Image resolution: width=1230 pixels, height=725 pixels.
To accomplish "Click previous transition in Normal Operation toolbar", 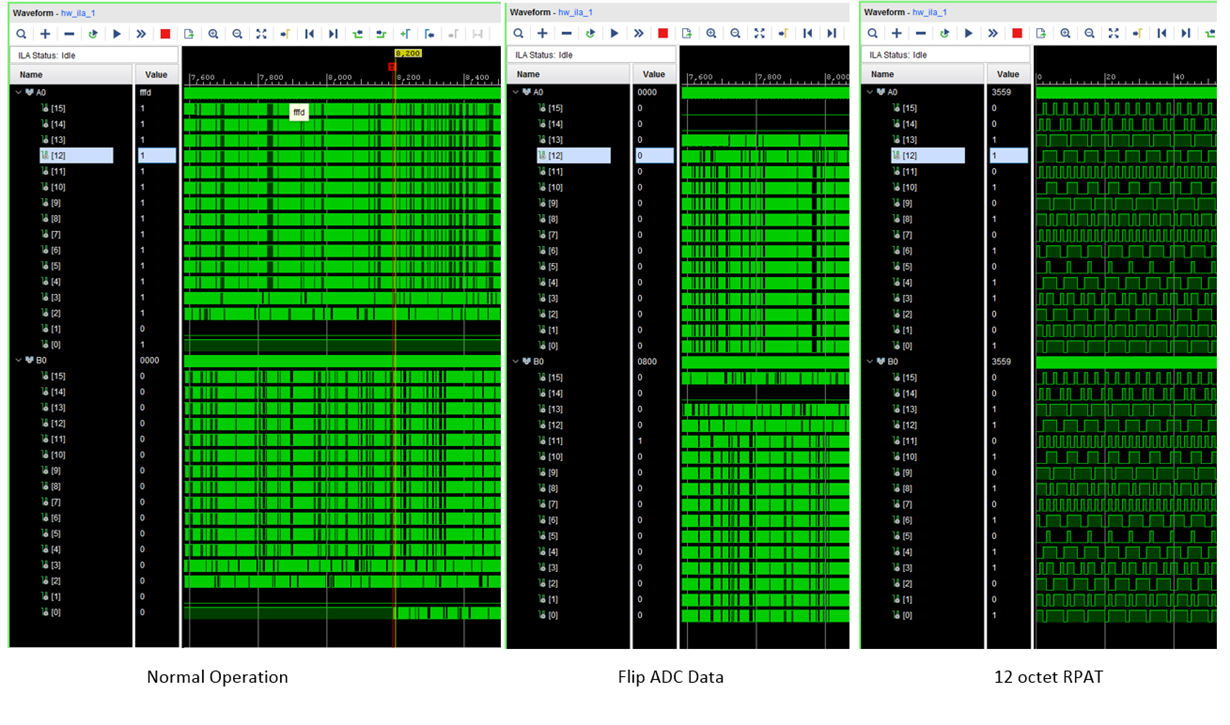I will (x=357, y=33).
